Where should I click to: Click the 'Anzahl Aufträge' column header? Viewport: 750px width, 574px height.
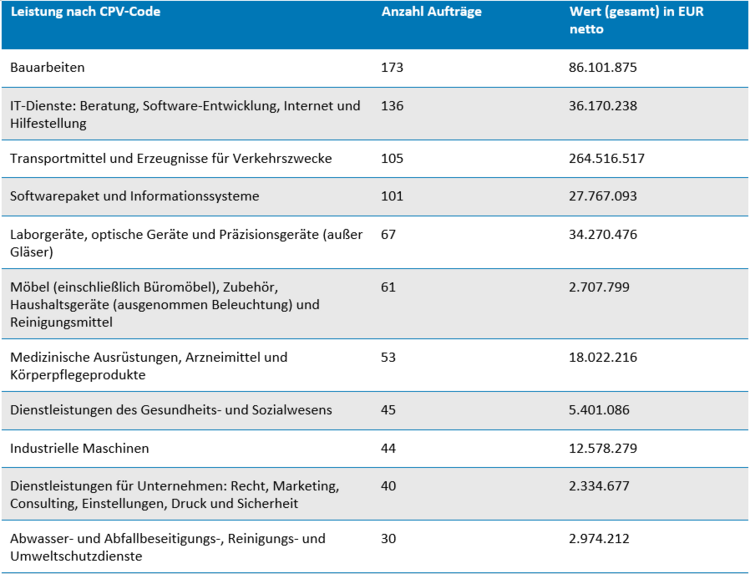[430, 12]
